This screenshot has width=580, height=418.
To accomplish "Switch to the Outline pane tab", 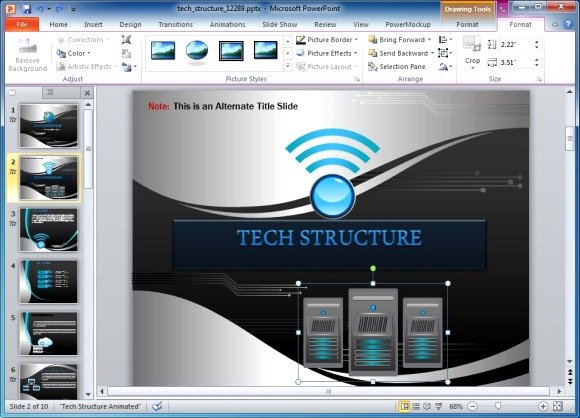I will pyautogui.click(x=50, y=92).
